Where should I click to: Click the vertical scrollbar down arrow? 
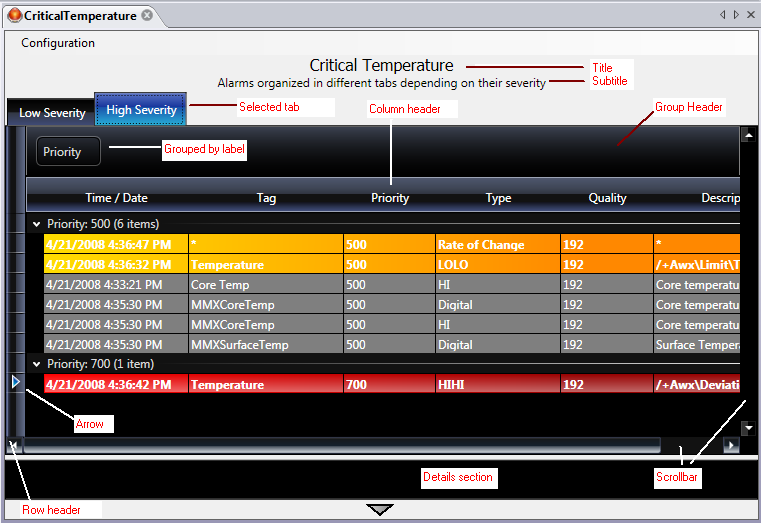tap(747, 427)
